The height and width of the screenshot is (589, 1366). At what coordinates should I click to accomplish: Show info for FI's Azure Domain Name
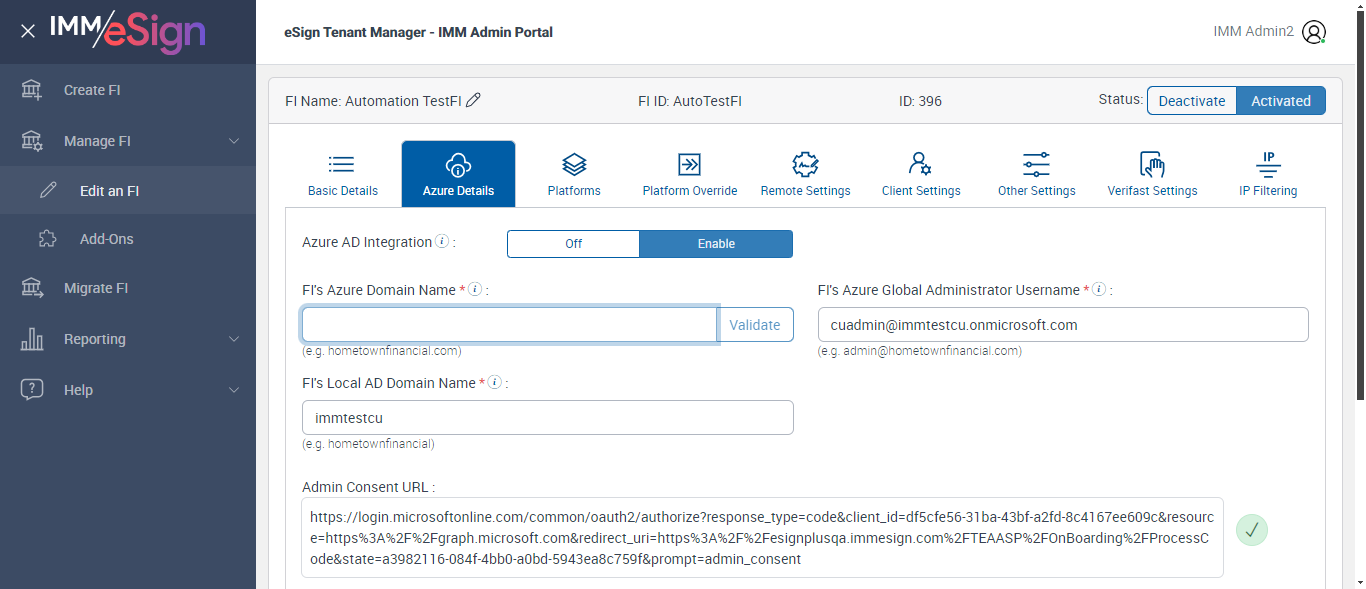(475, 289)
